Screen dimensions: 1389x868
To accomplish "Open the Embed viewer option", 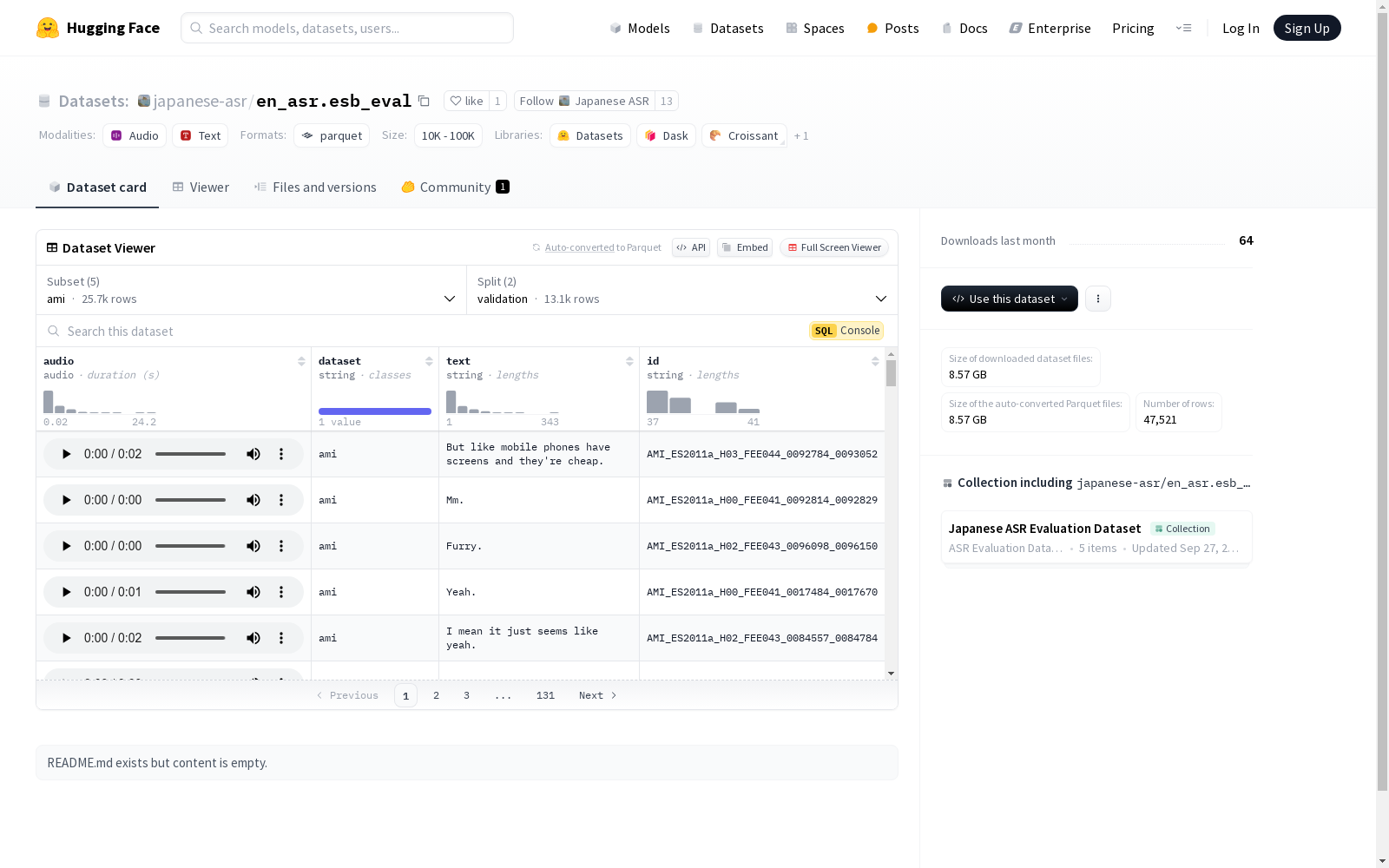I will [x=745, y=247].
